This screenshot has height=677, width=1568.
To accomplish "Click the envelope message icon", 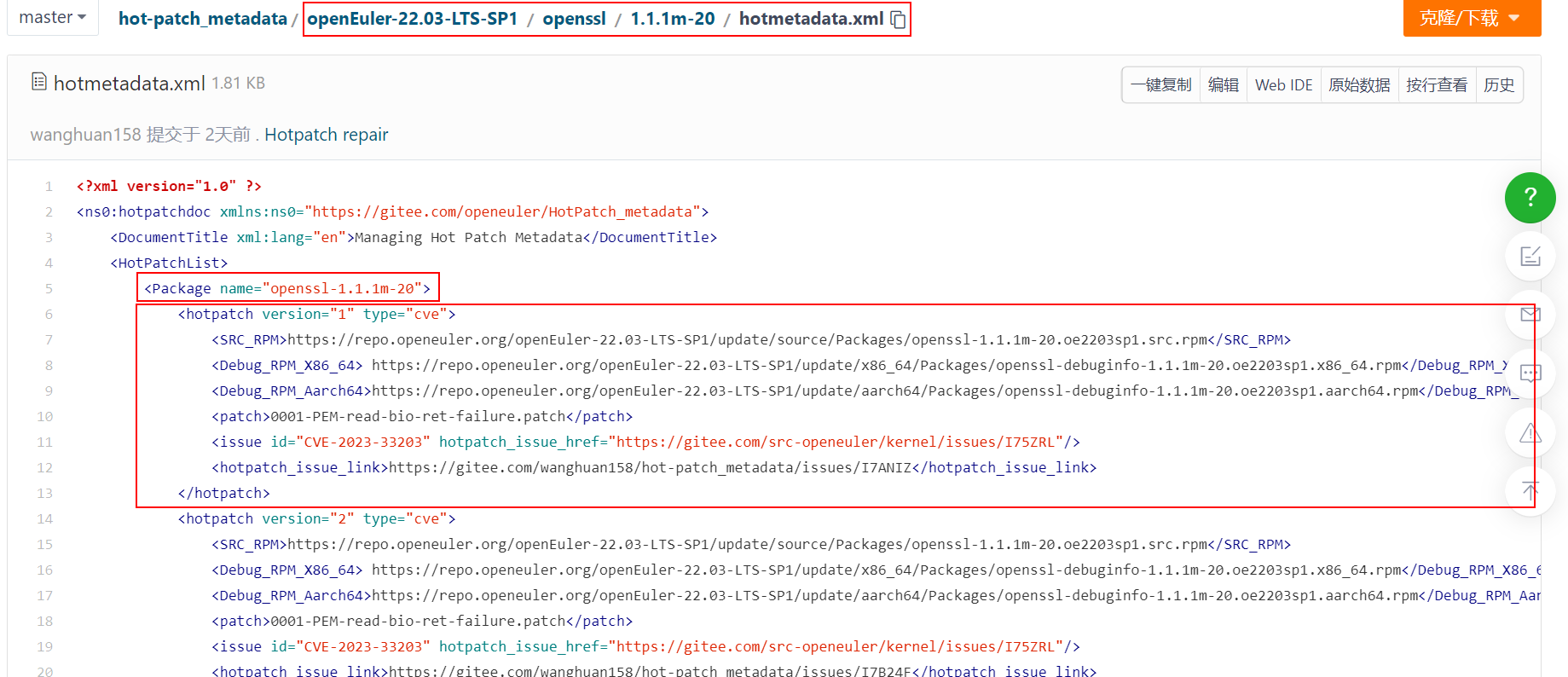I will (x=1530, y=315).
